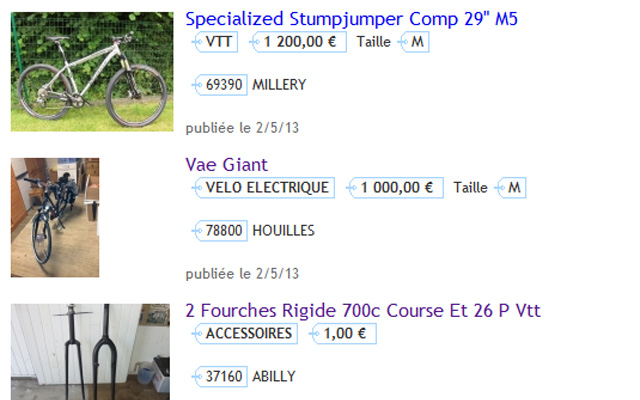Open the 2 Fourches Rigide 700c listing

(x=362, y=311)
